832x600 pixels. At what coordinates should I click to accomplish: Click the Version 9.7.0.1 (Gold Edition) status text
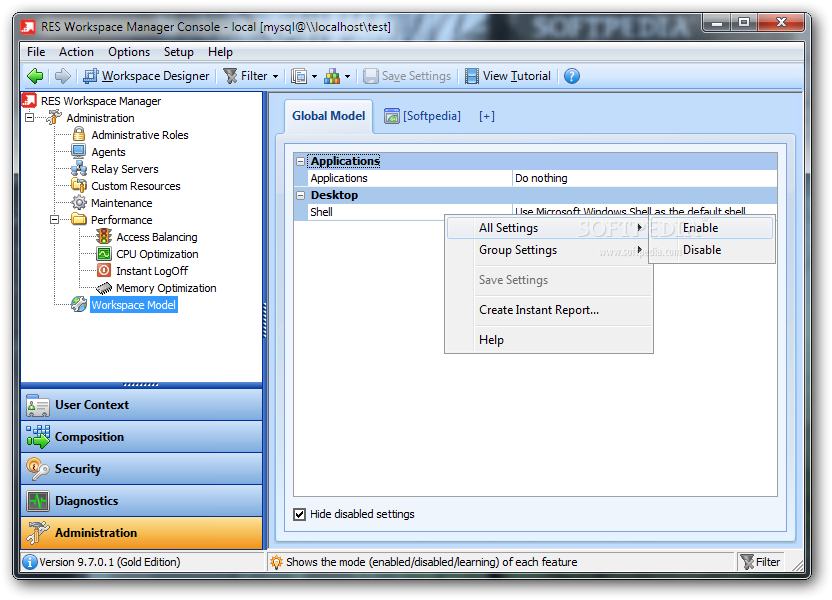109,562
